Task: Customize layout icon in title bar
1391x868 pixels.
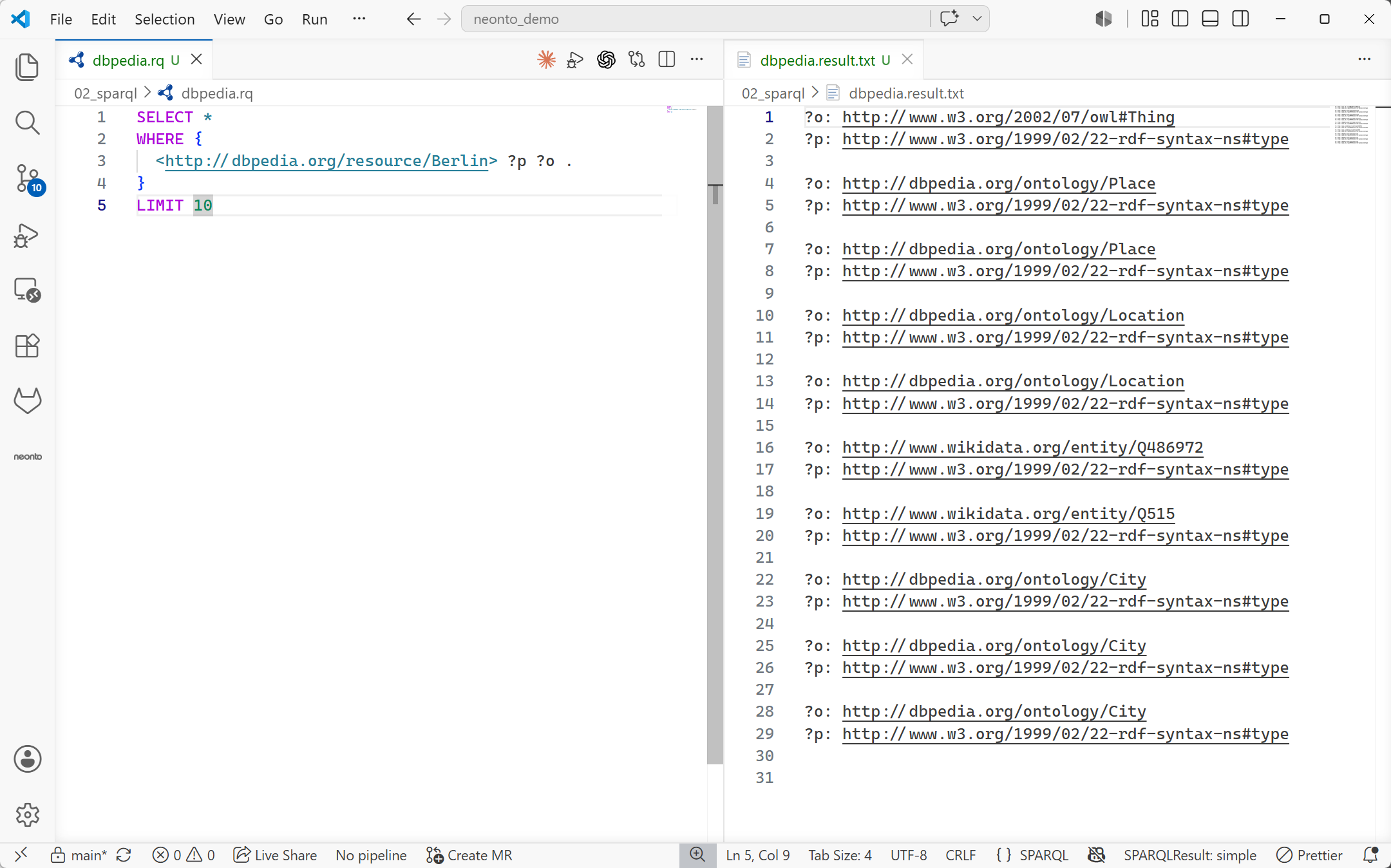Action: click(1150, 19)
